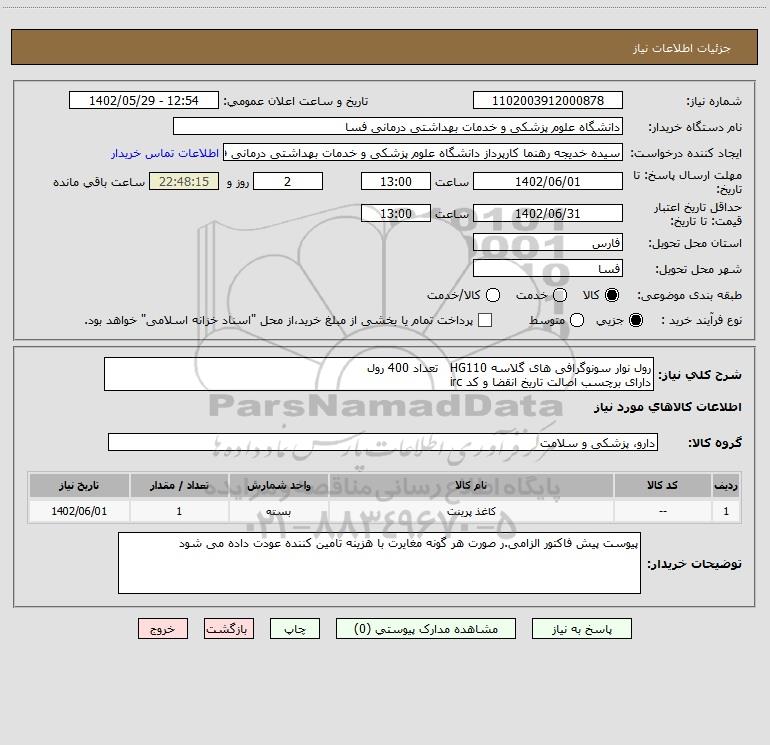Click the چاپ print button
Viewport: 770px width, 745px height.
[x=295, y=629]
